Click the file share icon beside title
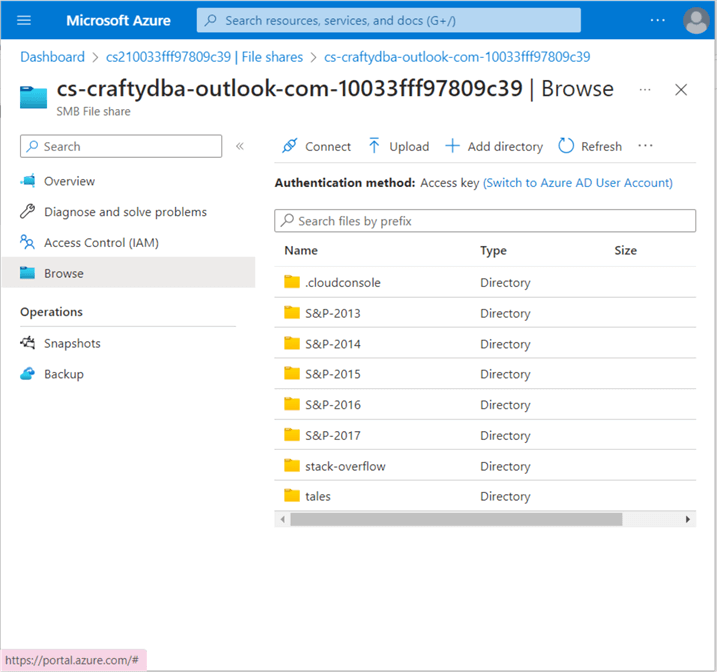Screen dimensions: 717x672 coord(33,97)
